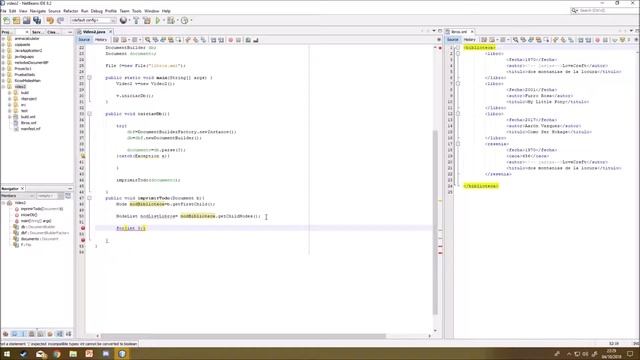Click the Debug Project toolbar icon
Image resolution: width=640 pixels, height=360 pixels.
point(171,20)
